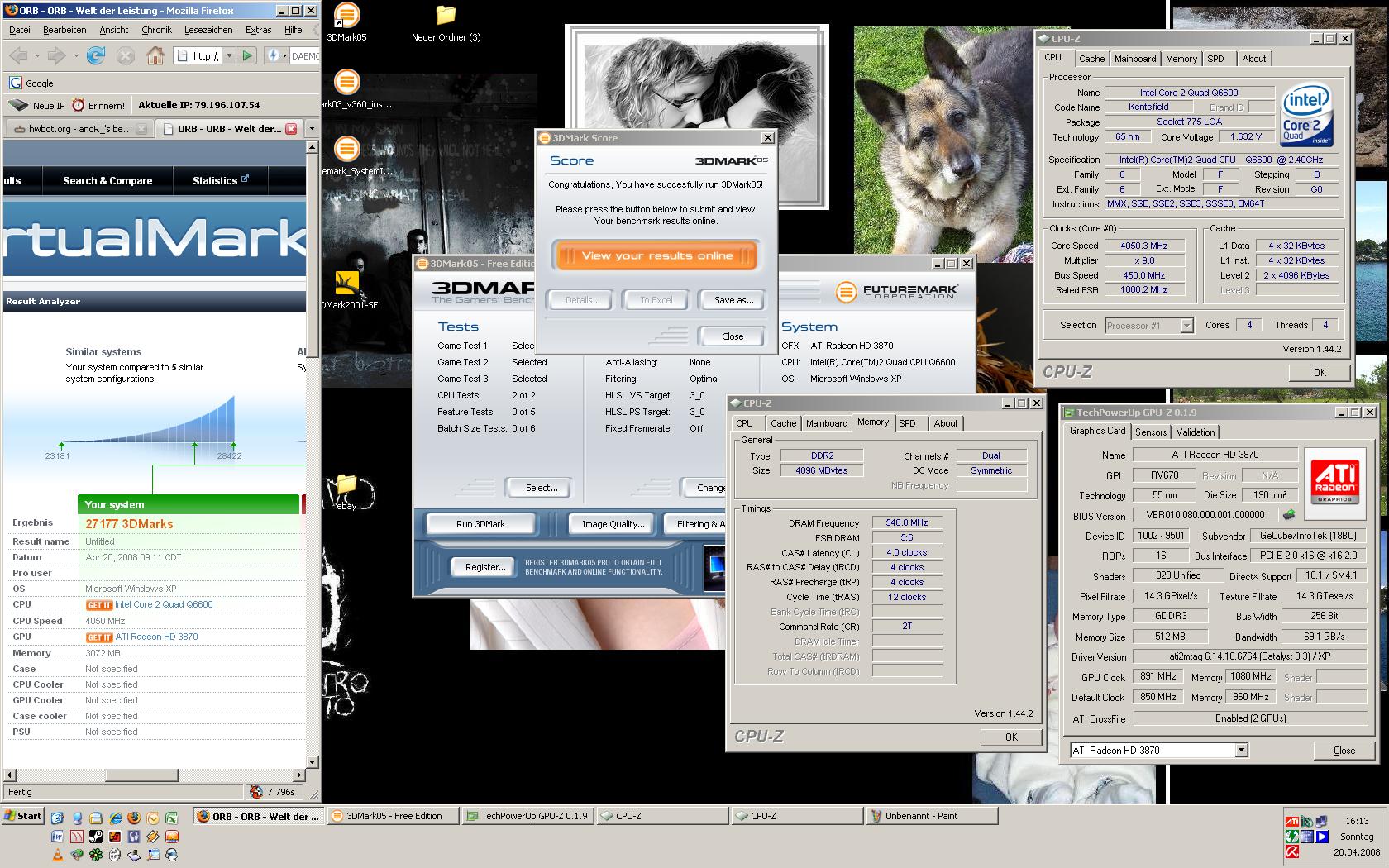Open the Lesezeichen menu in Firefox
The width and height of the screenshot is (1389, 868).
[x=208, y=30]
